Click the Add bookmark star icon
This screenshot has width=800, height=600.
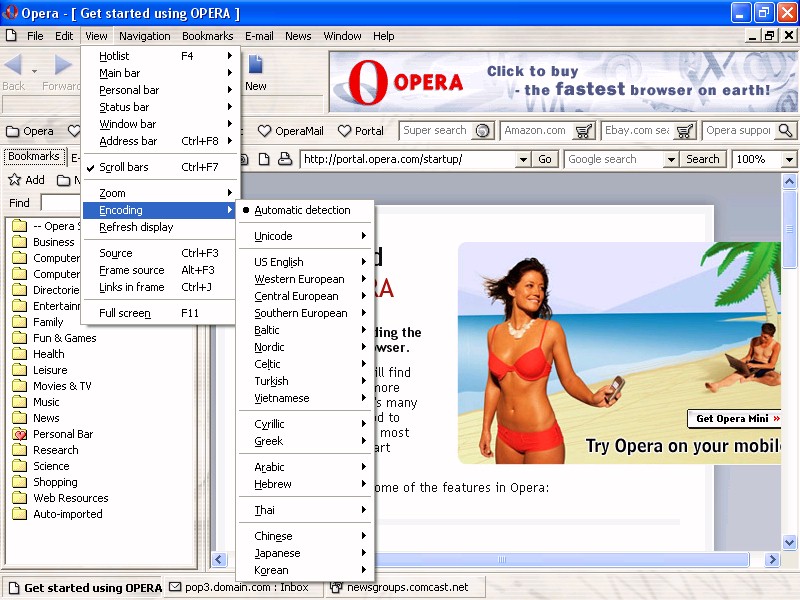(x=14, y=180)
